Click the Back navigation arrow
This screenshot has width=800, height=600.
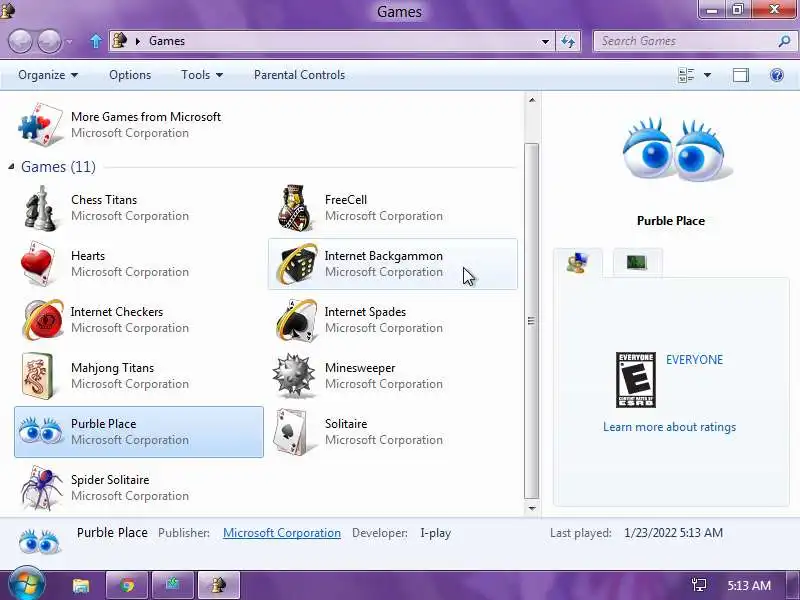point(20,41)
